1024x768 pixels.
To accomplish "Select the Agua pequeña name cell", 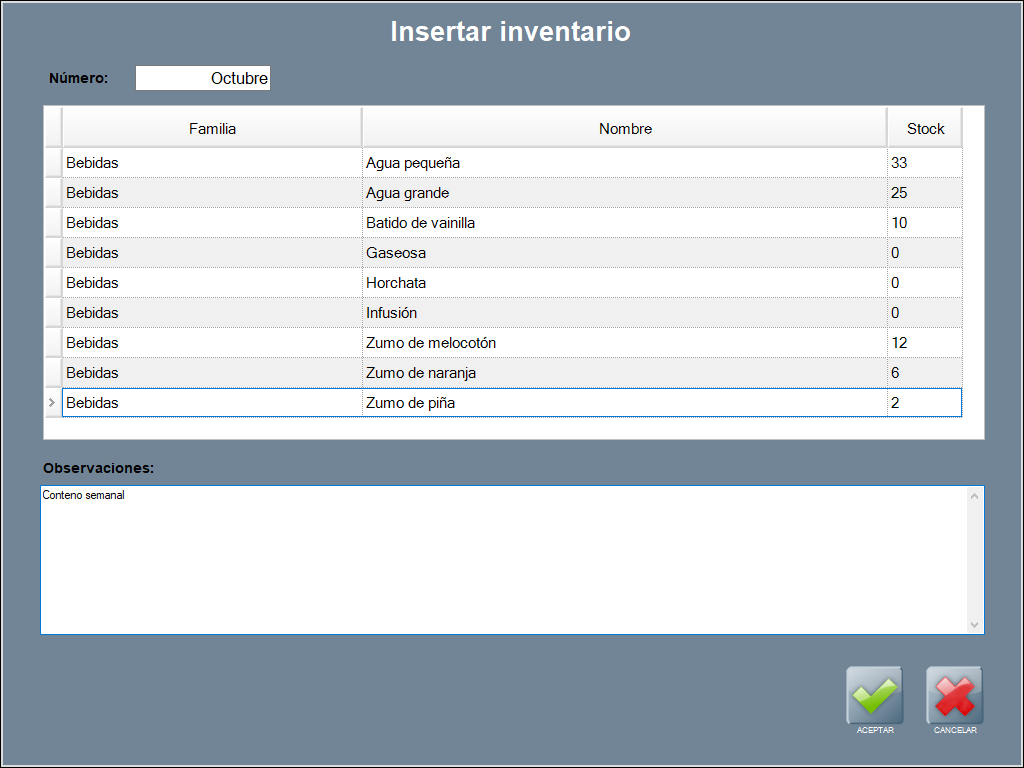I will pos(624,163).
